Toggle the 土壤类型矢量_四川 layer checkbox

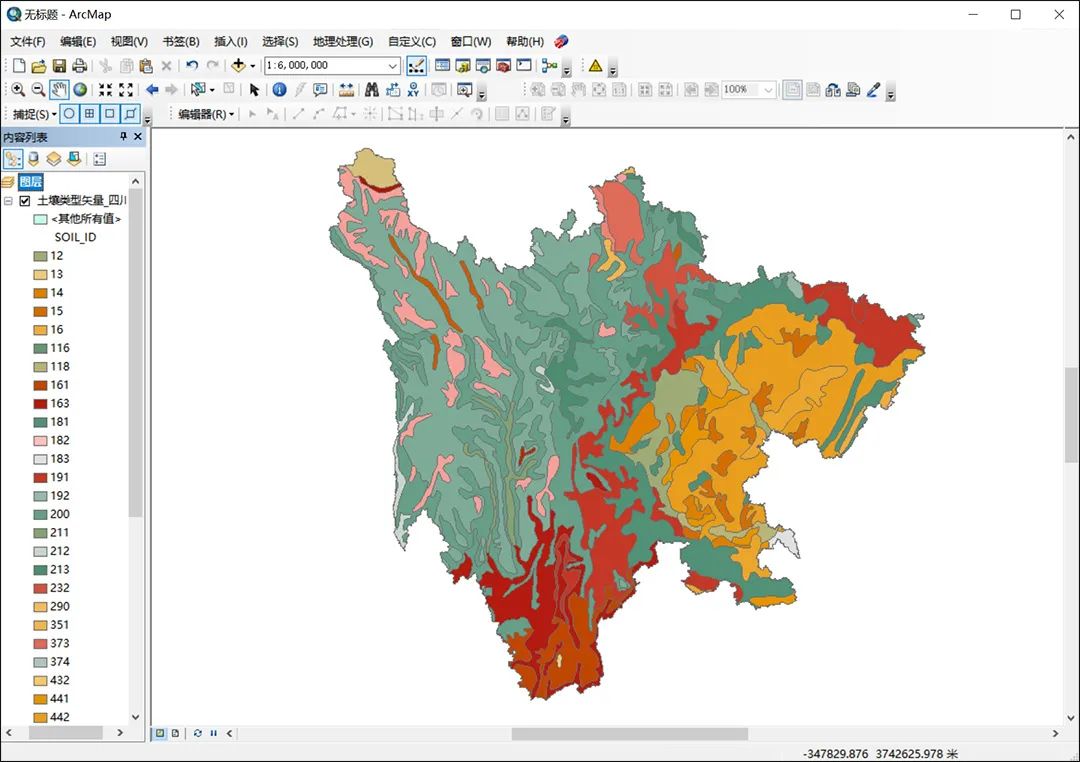coord(25,200)
